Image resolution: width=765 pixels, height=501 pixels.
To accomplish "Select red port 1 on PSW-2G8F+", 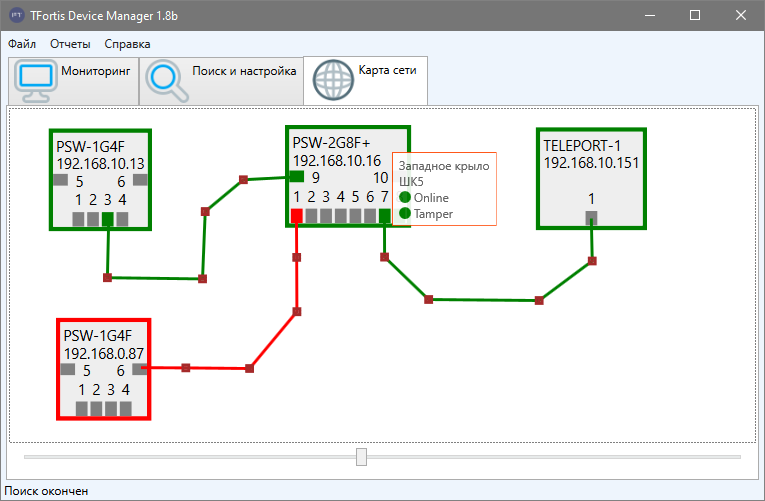I will click(297, 216).
